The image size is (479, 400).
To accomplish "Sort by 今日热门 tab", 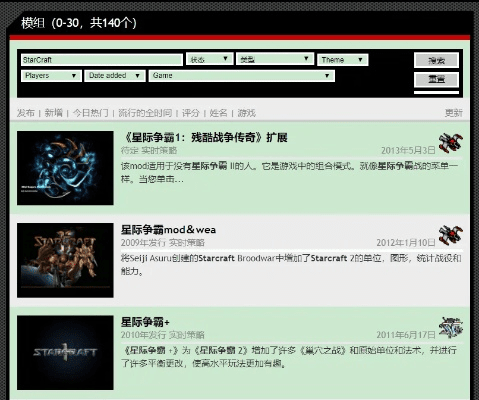I will tap(91, 113).
